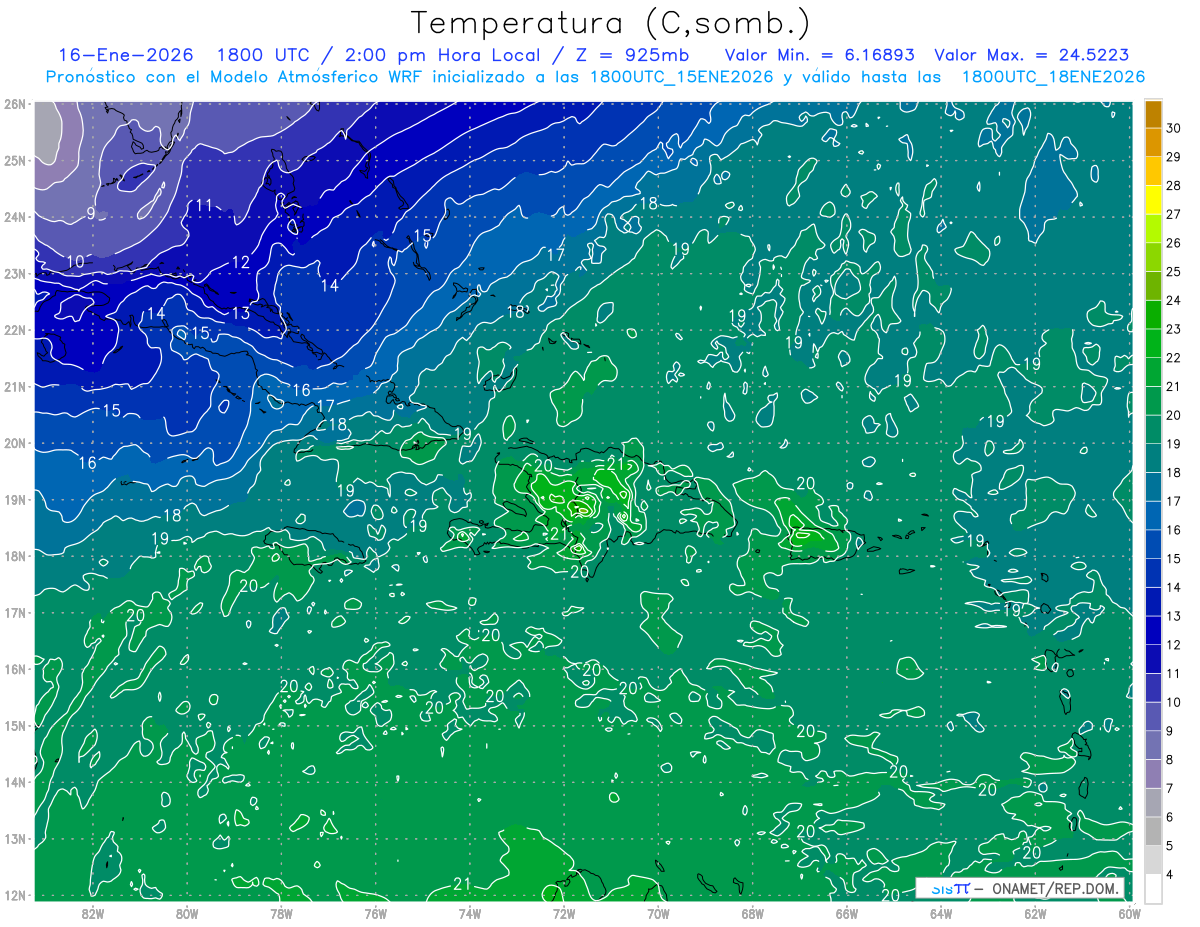Click the color bar tick label "27"
This screenshot has width=1200, height=927.
[x=1174, y=214]
